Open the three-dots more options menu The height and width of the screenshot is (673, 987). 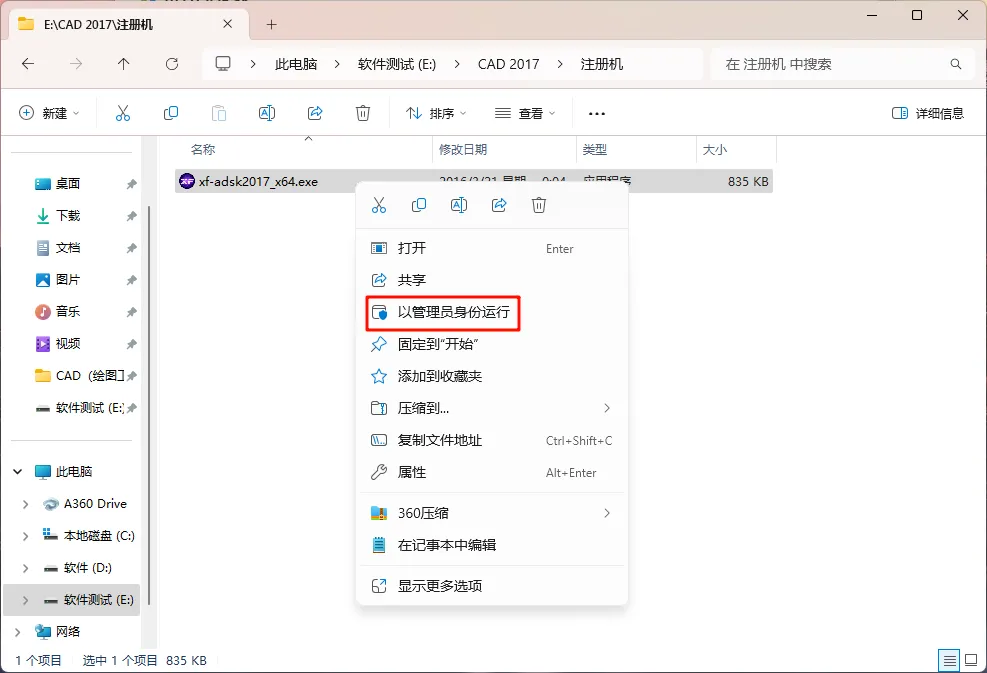click(x=597, y=113)
